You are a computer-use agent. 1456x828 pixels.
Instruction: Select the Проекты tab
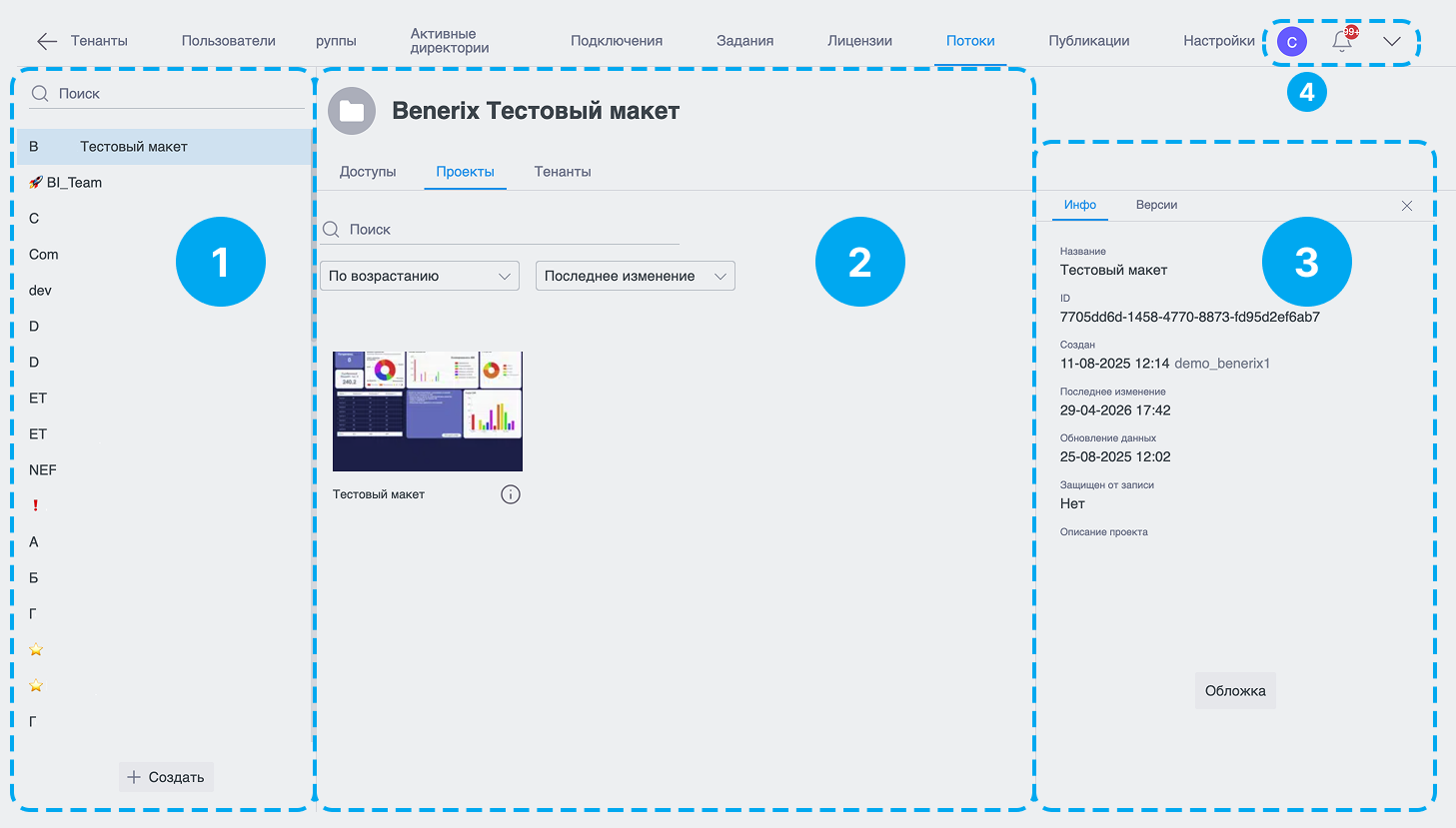click(x=466, y=172)
